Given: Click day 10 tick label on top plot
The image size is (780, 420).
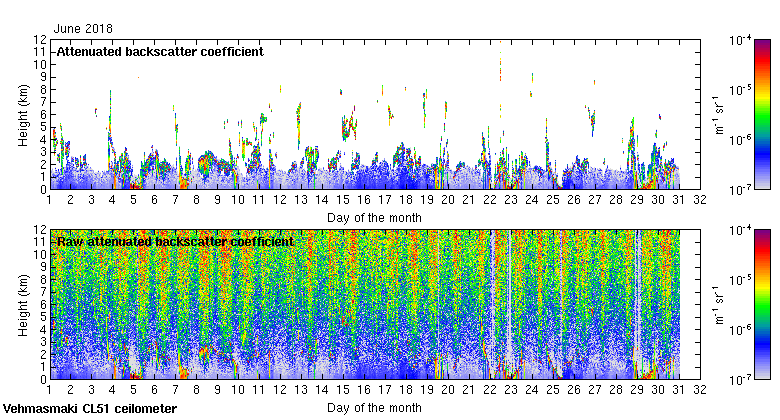Looking at the screenshot, I should point(238,200).
